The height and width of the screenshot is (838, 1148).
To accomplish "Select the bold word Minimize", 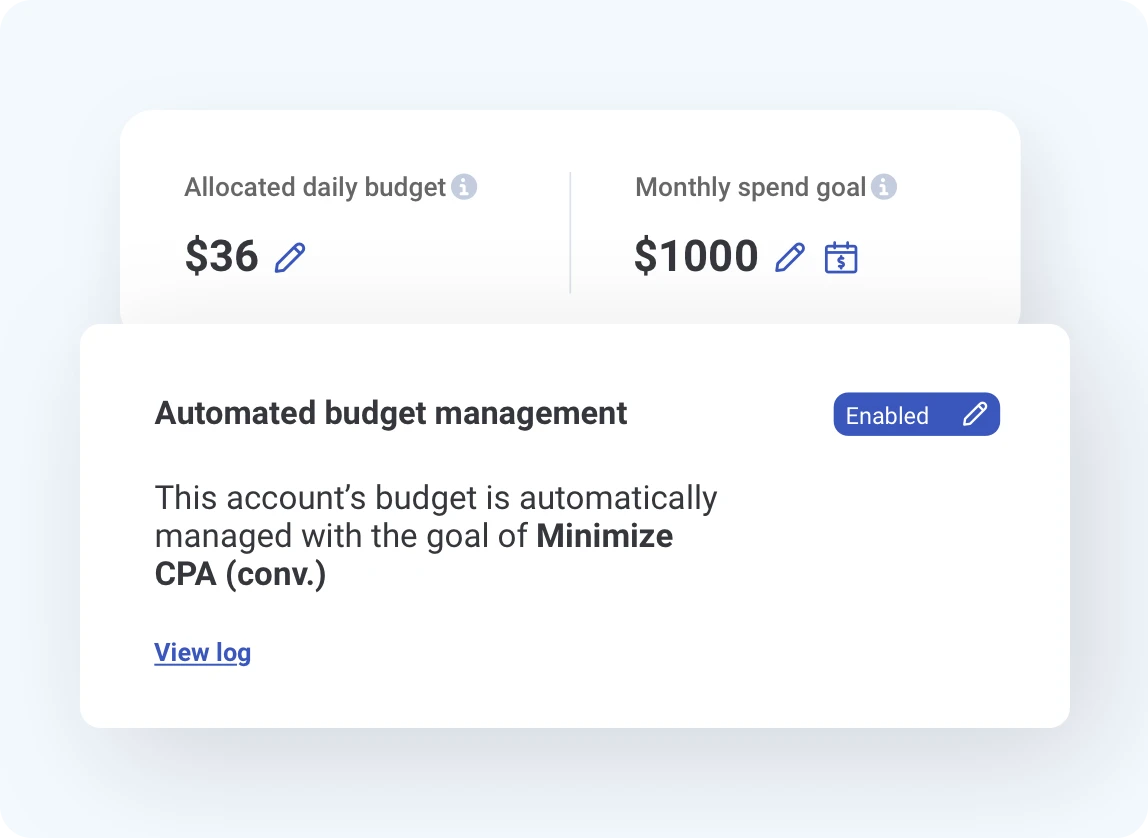I will [x=604, y=536].
